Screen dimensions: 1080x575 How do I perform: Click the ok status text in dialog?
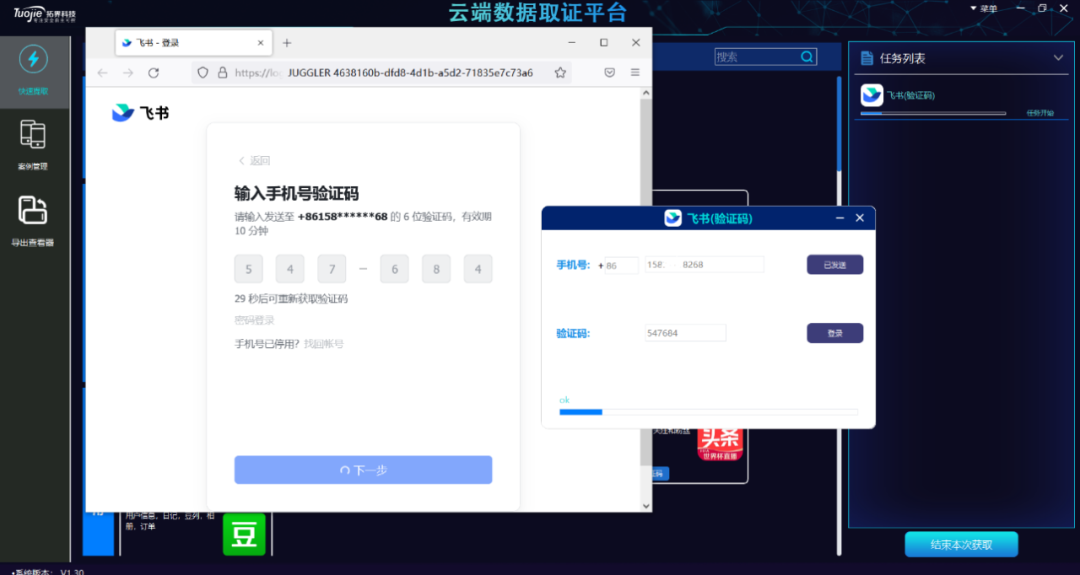pos(565,399)
